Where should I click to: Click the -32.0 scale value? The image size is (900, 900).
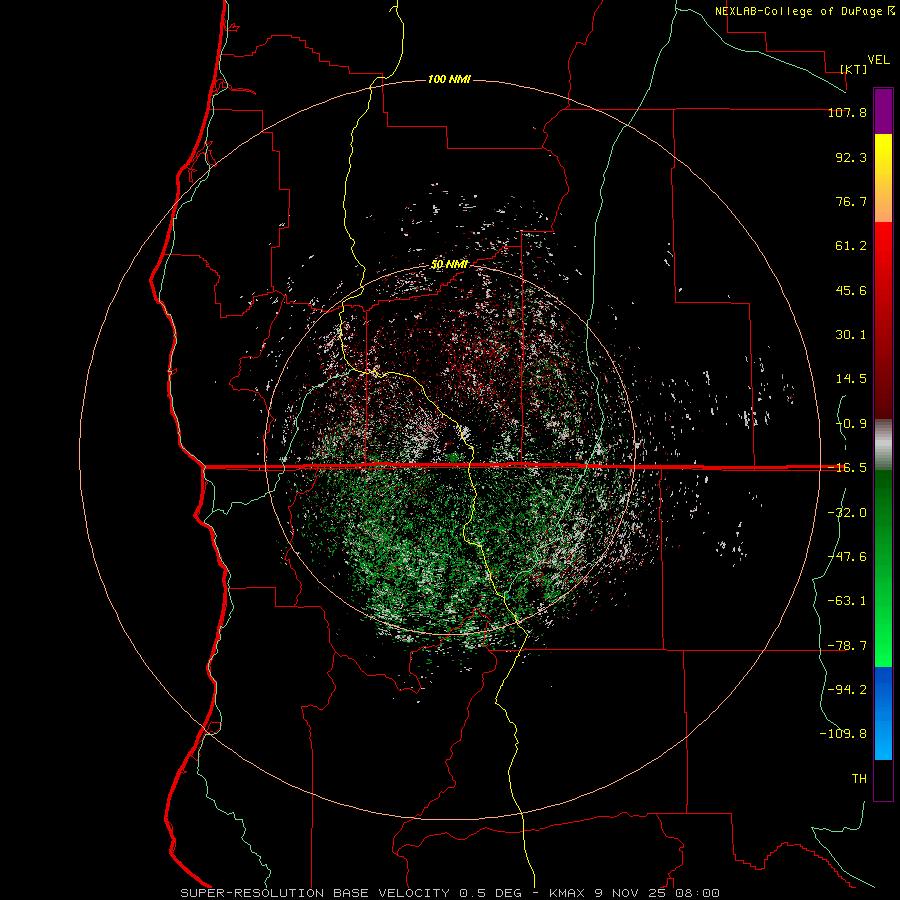click(x=847, y=513)
